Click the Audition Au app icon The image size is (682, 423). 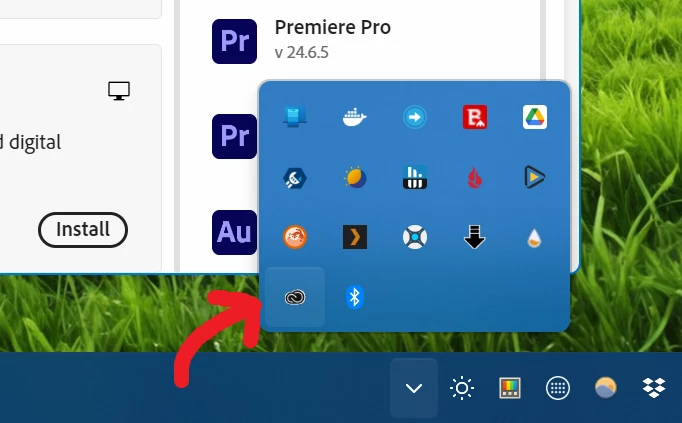tap(234, 233)
